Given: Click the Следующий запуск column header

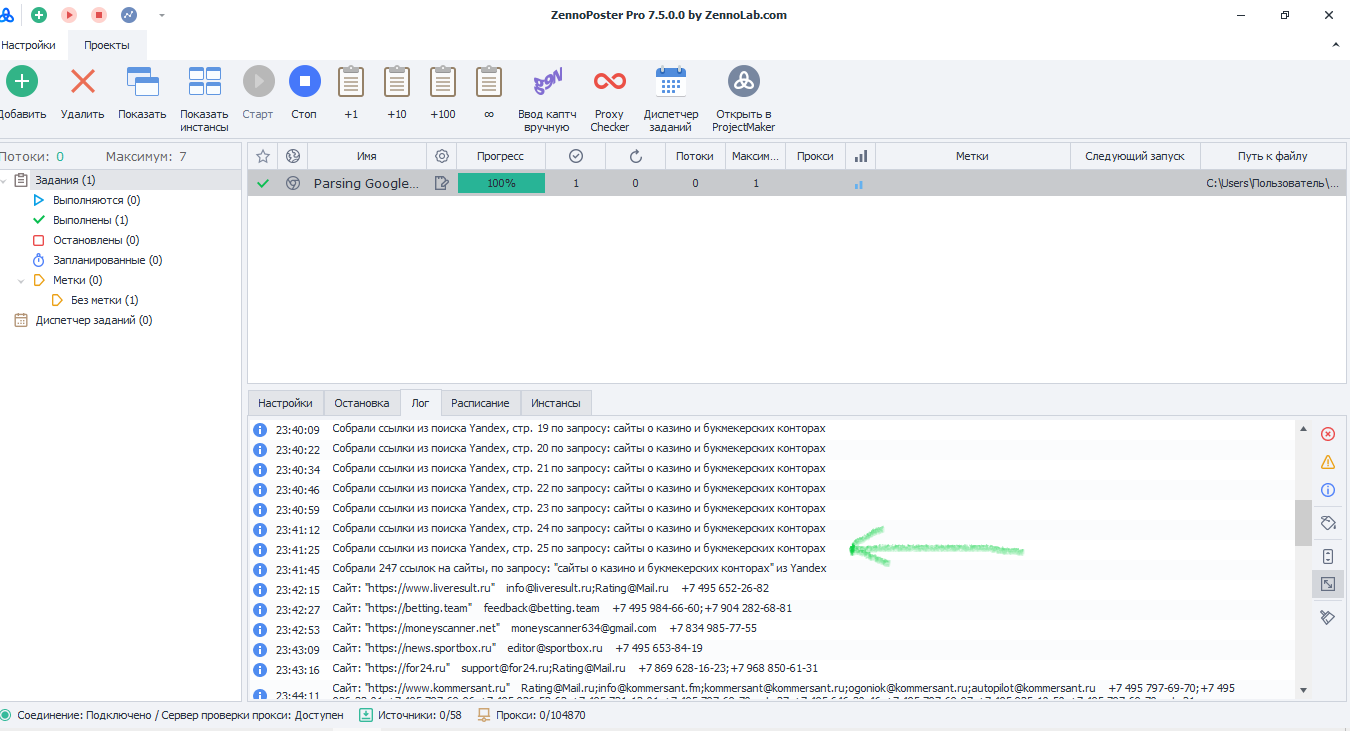Looking at the screenshot, I should click(1135, 156).
